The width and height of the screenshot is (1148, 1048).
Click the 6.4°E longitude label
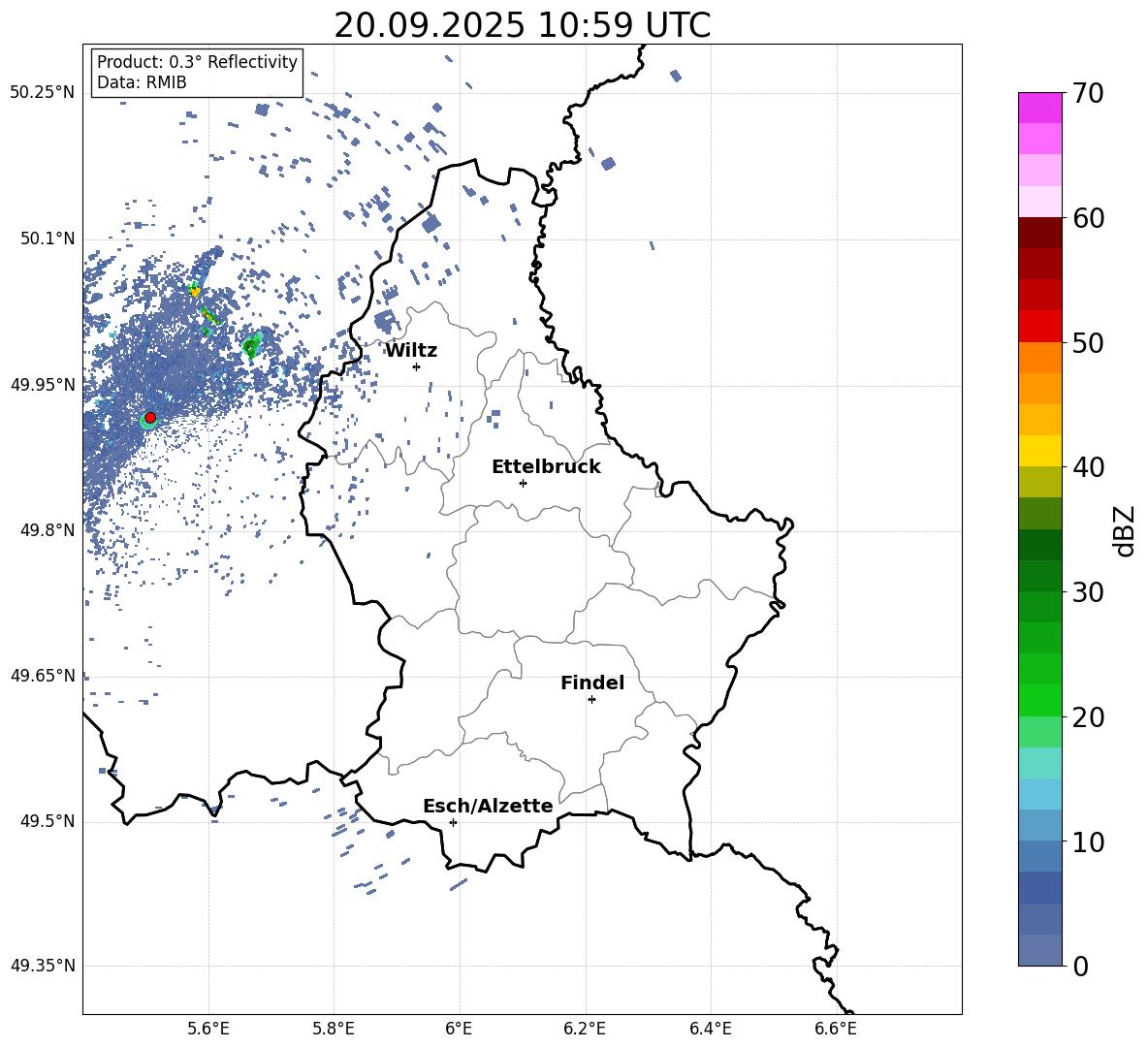[711, 1030]
